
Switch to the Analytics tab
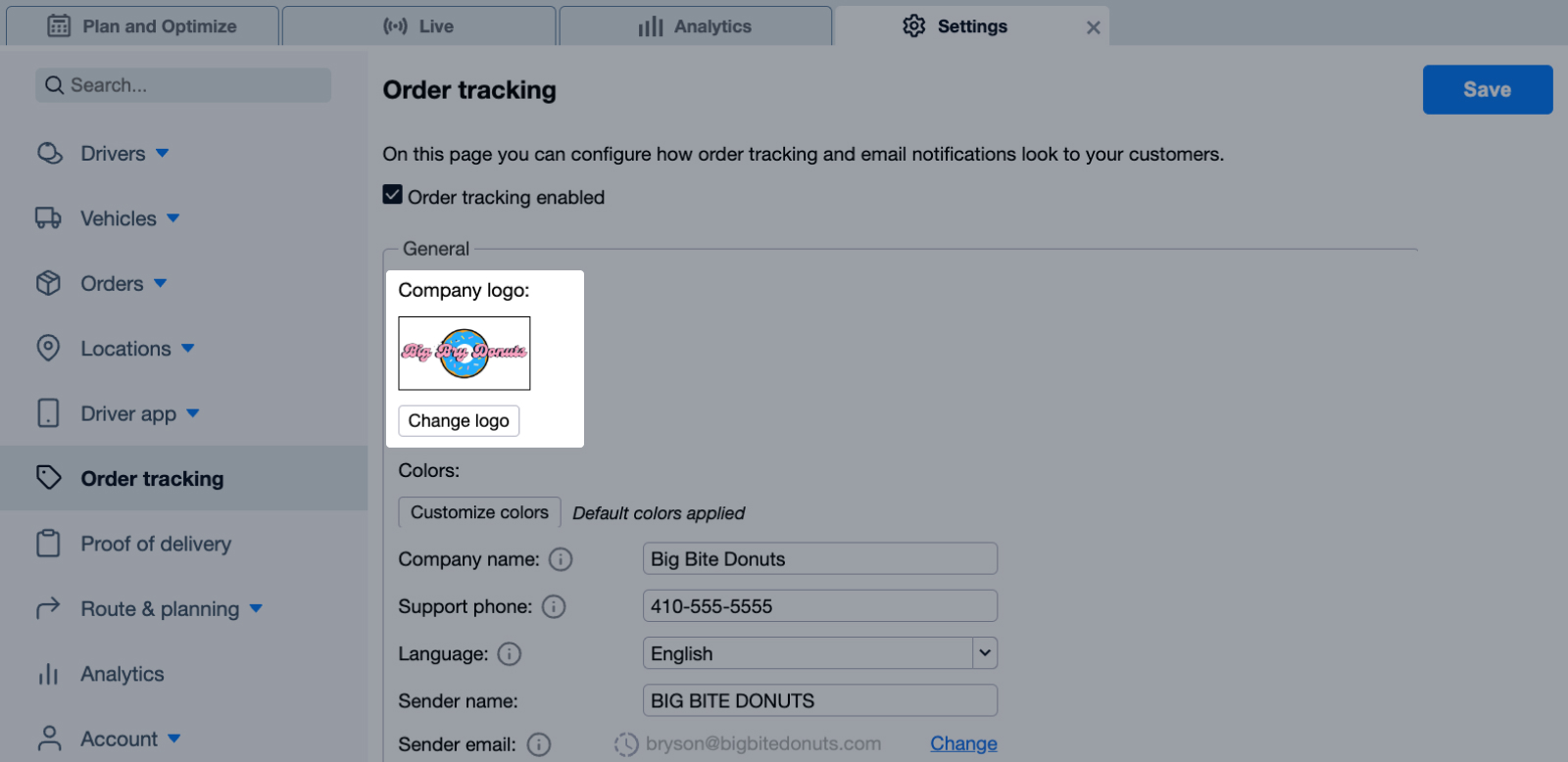696,26
